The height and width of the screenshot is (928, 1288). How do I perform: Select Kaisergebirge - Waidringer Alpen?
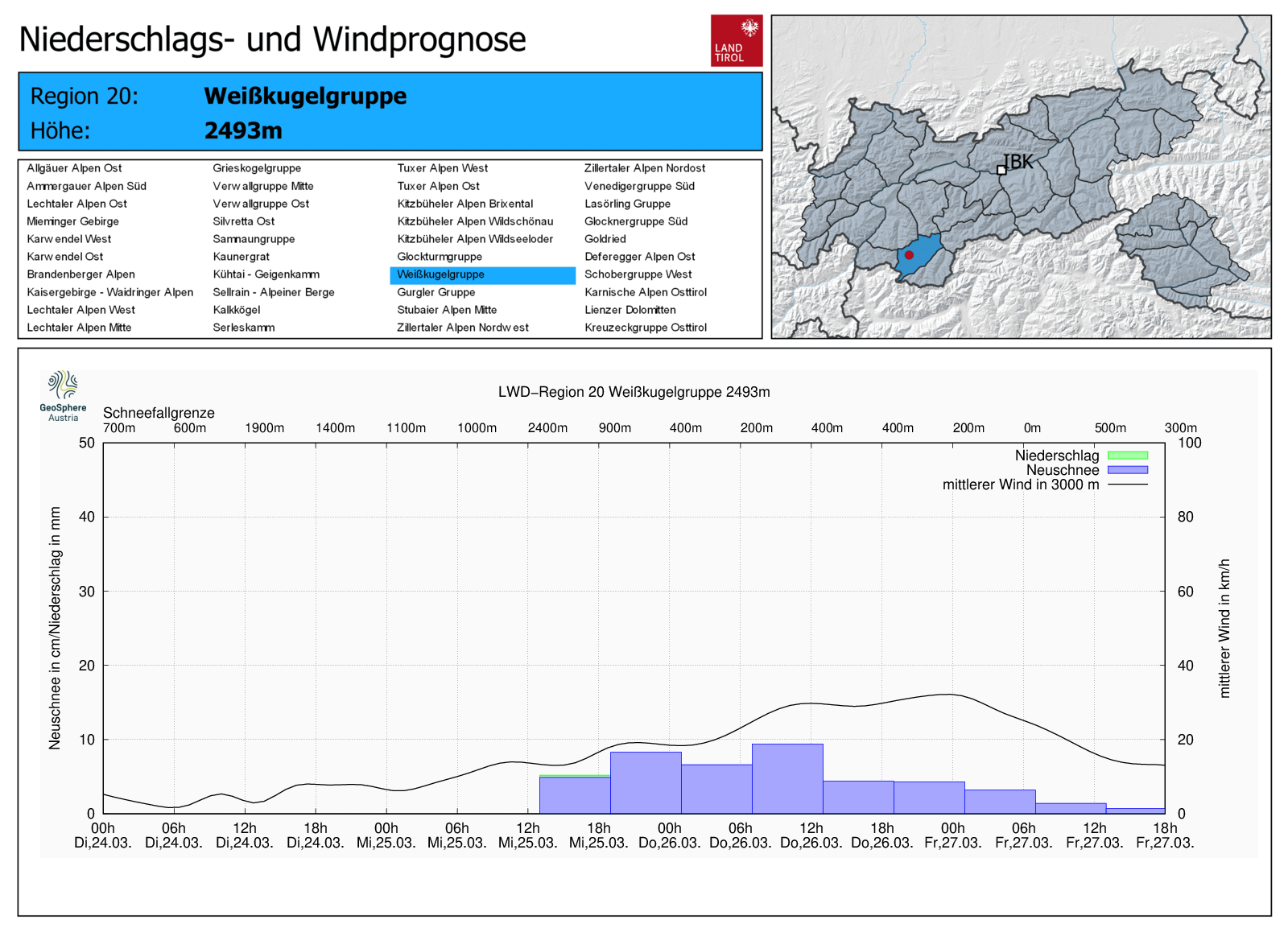109,292
